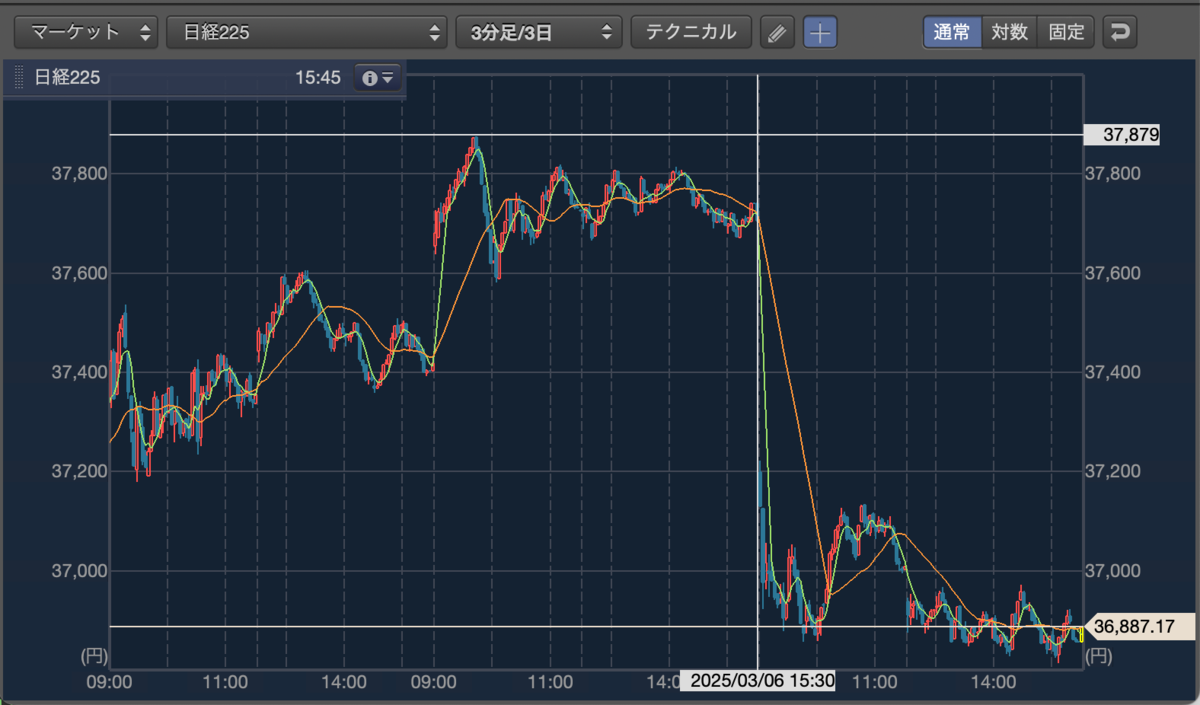
Task: Click the 15:45 time in legend
Action: coord(318,78)
